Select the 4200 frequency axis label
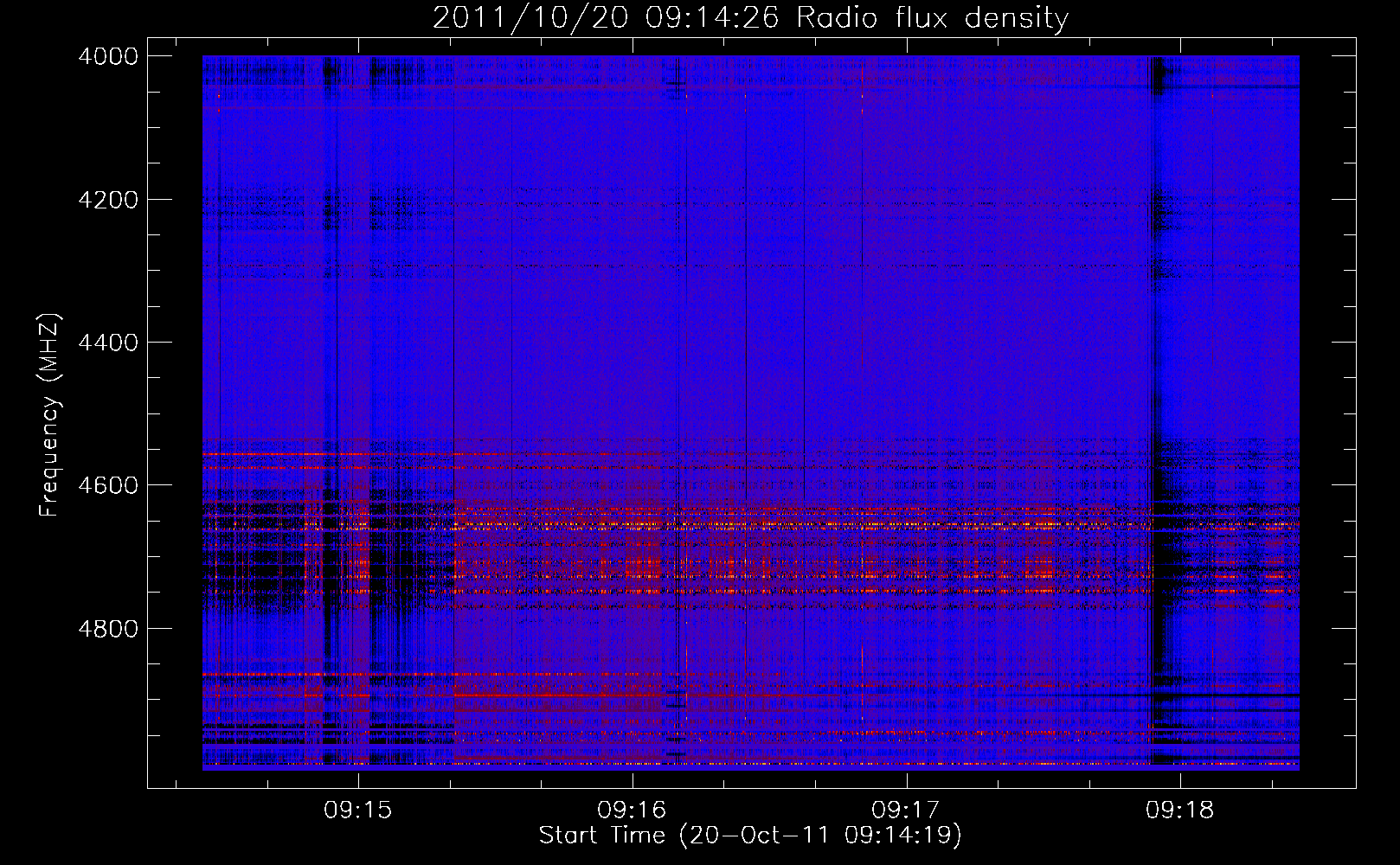Image resolution: width=1400 pixels, height=865 pixels. coord(108,200)
